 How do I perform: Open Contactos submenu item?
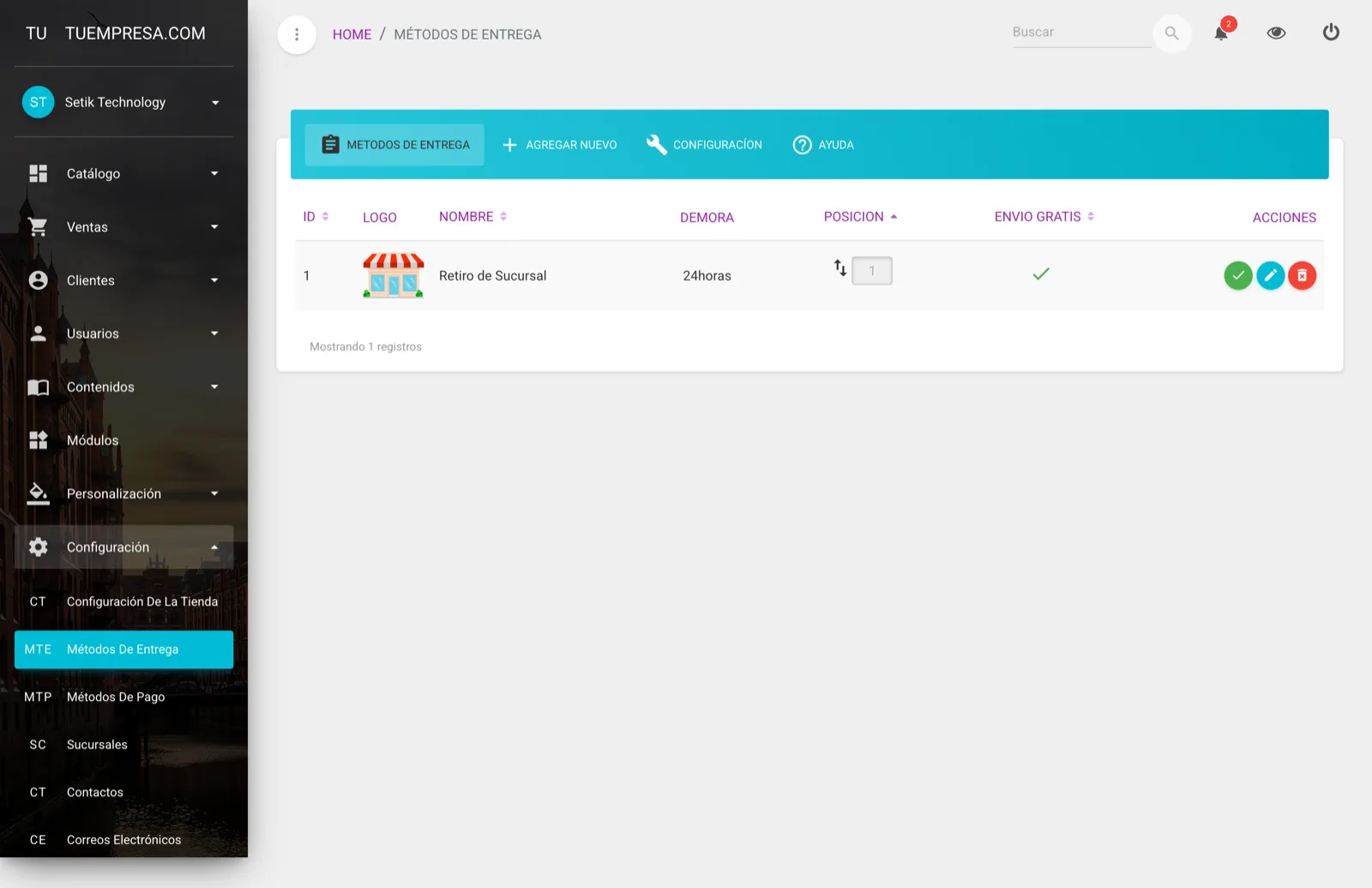[x=123, y=792]
